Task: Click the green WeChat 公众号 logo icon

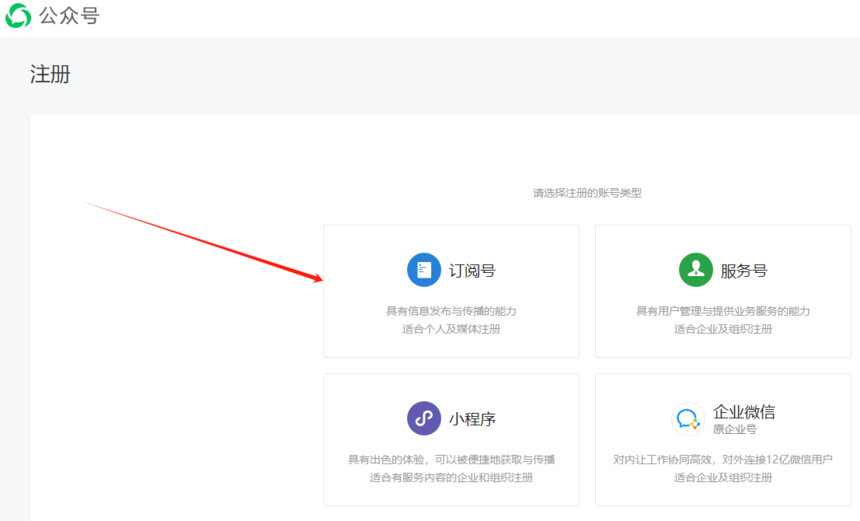Action: pos(18,15)
